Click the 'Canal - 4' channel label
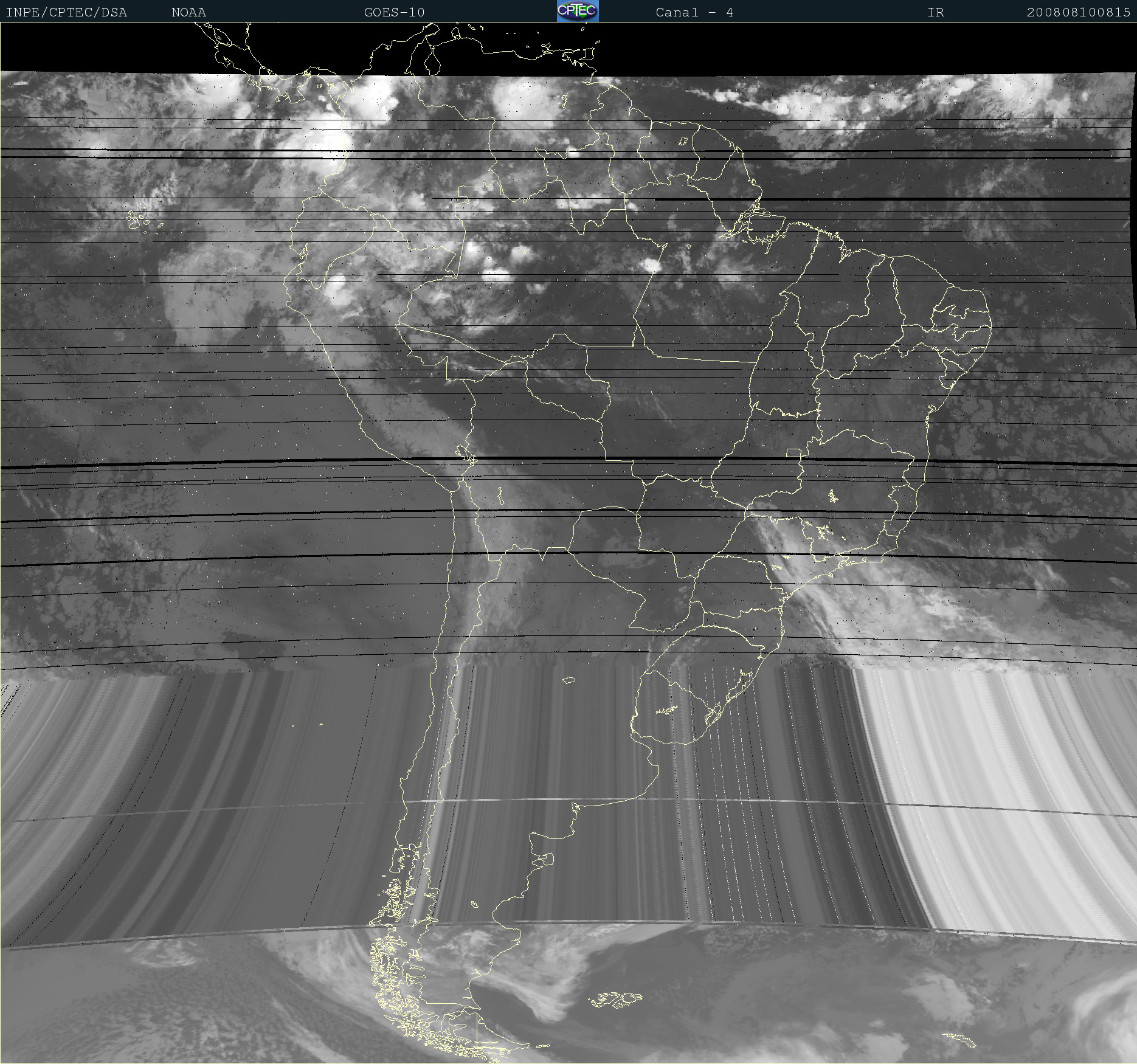Image resolution: width=1137 pixels, height=1064 pixels. (694, 12)
